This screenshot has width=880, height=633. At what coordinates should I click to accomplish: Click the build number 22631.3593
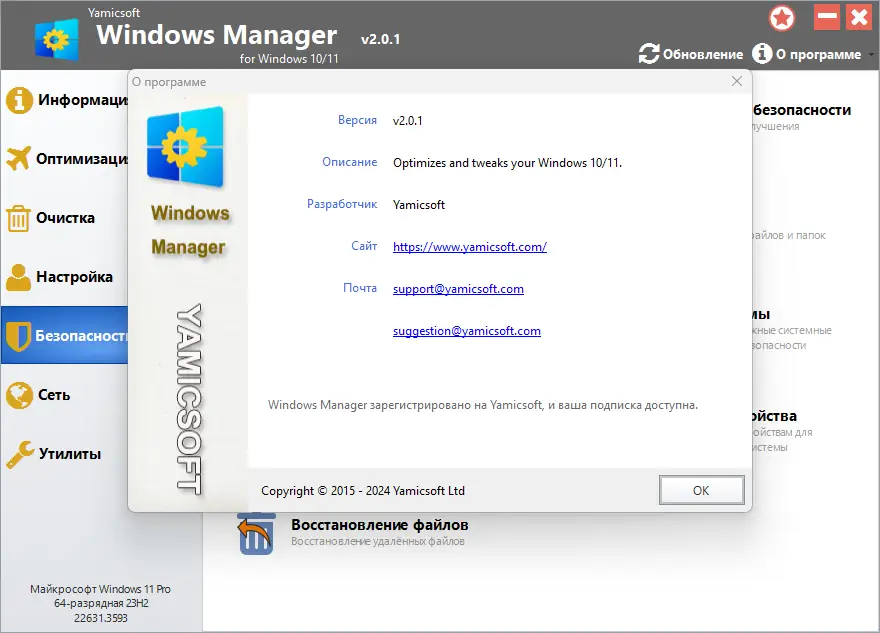point(100,618)
